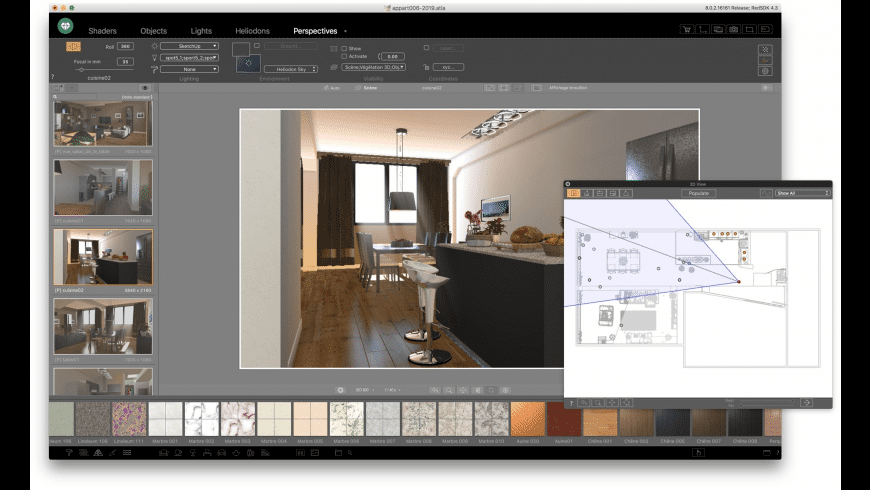This screenshot has width=870, height=490.
Task: Click the preview settings gear below viewport
Action: [340, 390]
